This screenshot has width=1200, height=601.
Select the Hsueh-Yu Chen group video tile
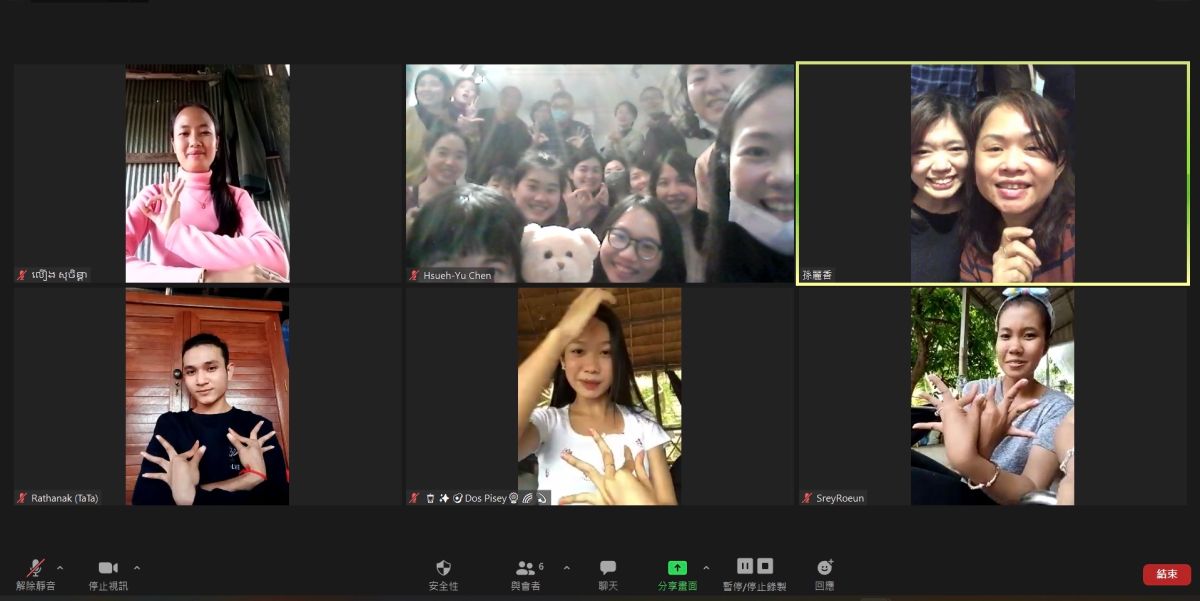600,173
